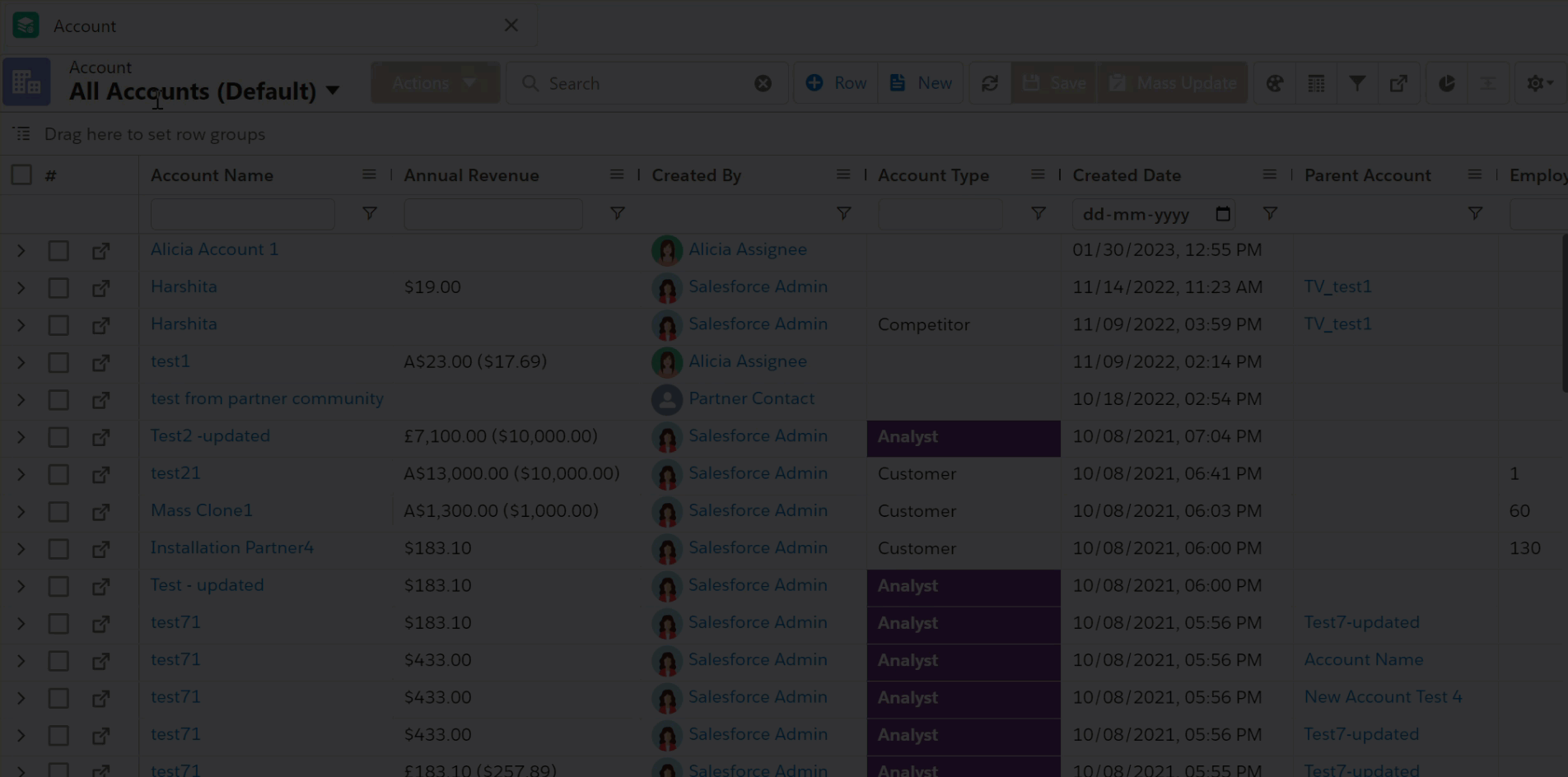The height and width of the screenshot is (777, 1568).
Task: Click the funnel filter icon in the toolbar
Action: coord(1357,83)
